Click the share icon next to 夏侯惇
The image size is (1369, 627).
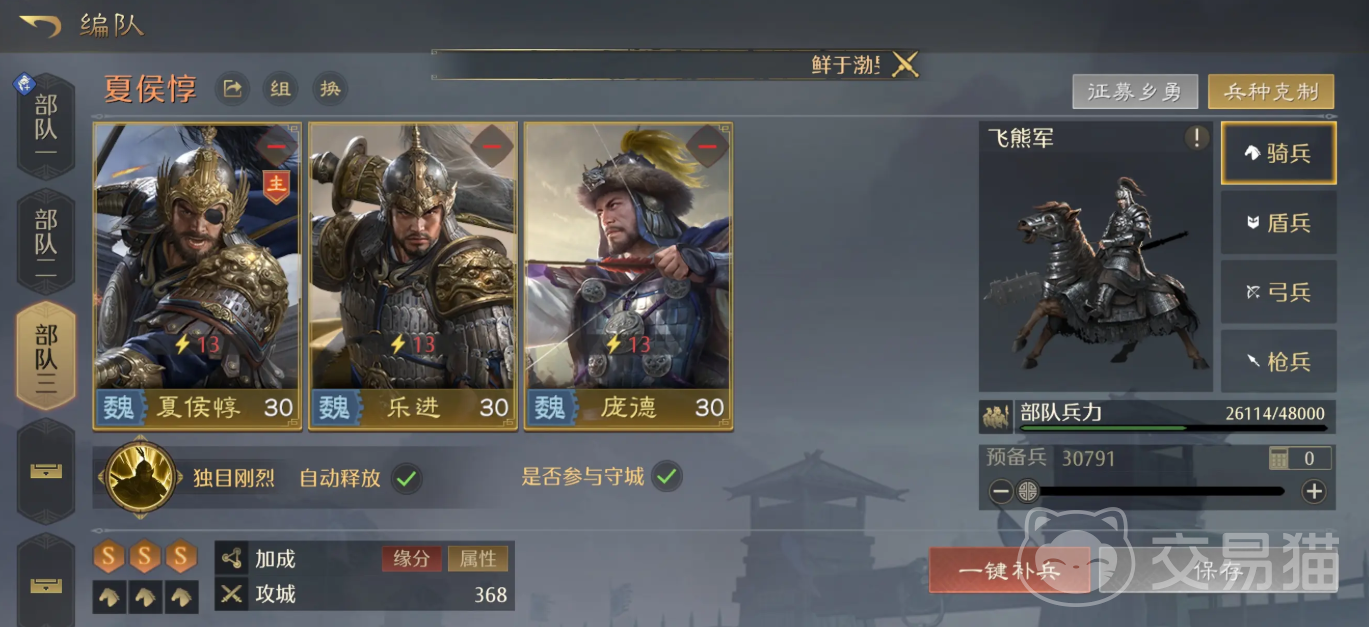[x=232, y=89]
